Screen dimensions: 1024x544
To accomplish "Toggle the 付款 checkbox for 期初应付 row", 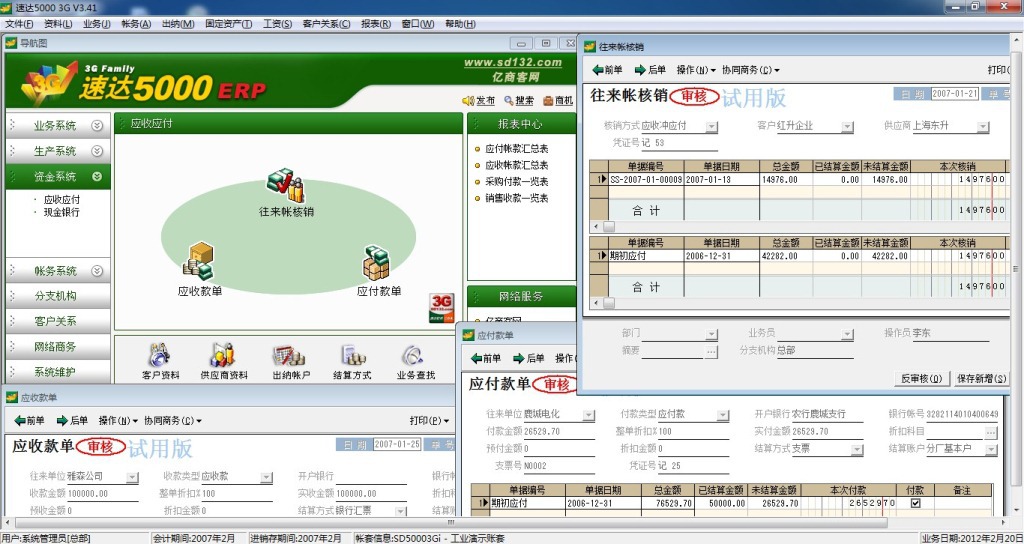I will coord(915,503).
